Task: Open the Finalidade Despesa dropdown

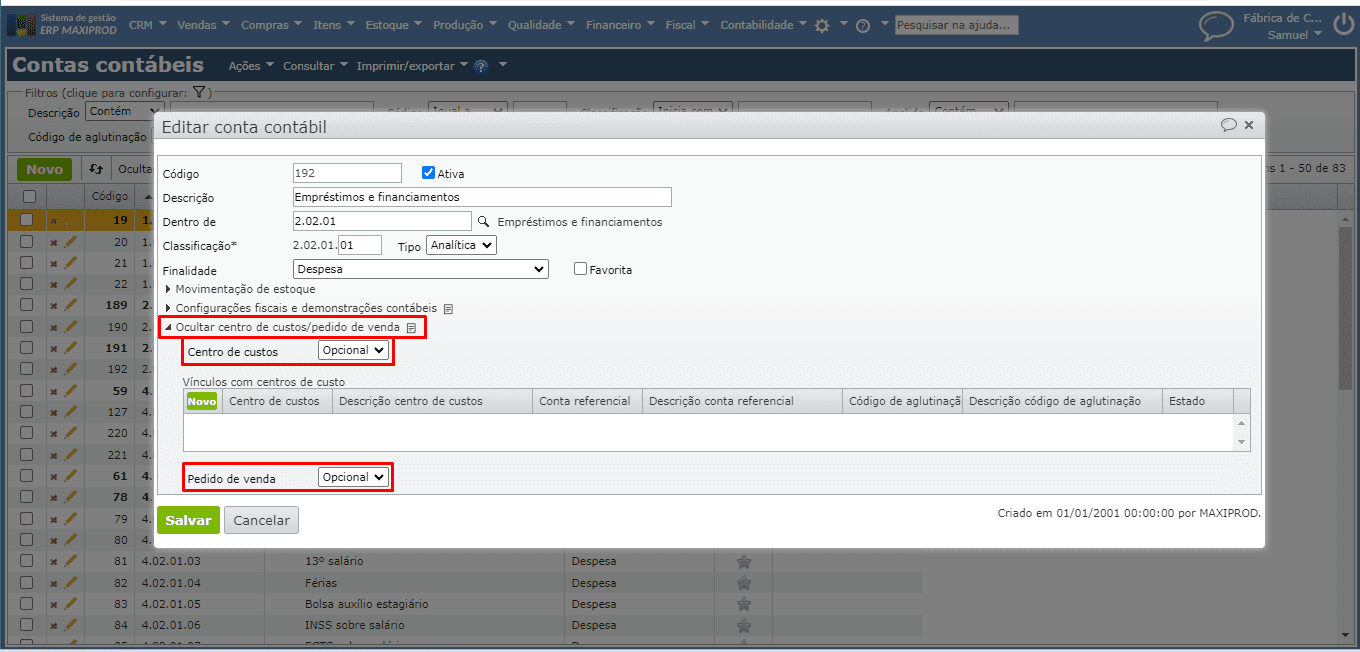Action: pyautogui.click(x=421, y=269)
